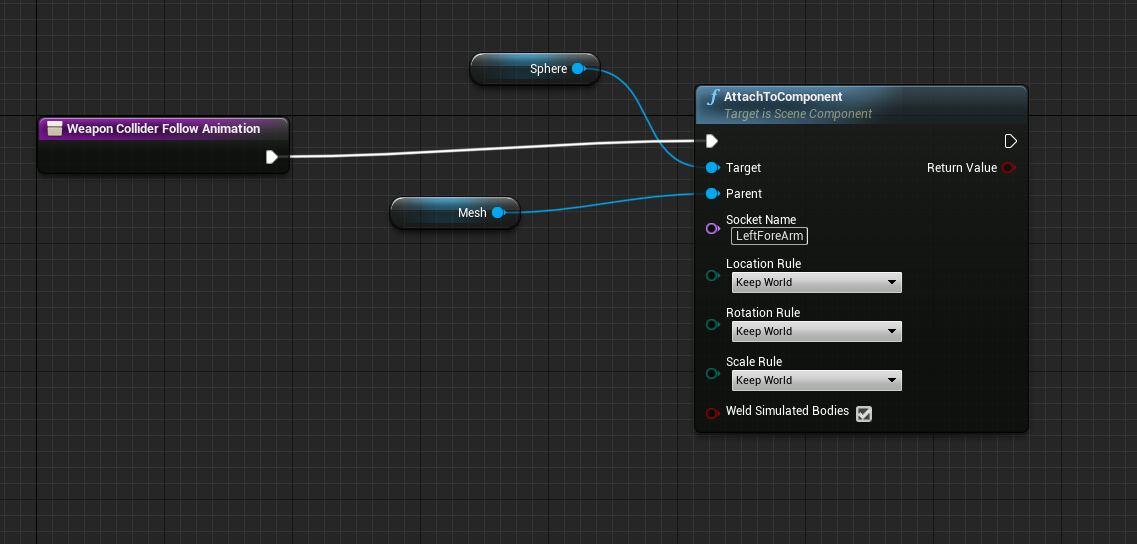
Task: Click the AttachToComponent execution output pin
Action: coord(1010,141)
